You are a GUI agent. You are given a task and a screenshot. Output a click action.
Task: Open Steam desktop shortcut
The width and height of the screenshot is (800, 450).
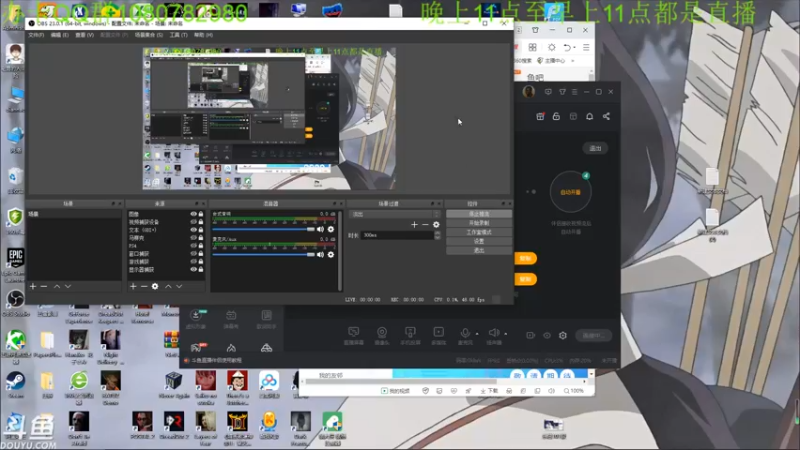(15, 385)
